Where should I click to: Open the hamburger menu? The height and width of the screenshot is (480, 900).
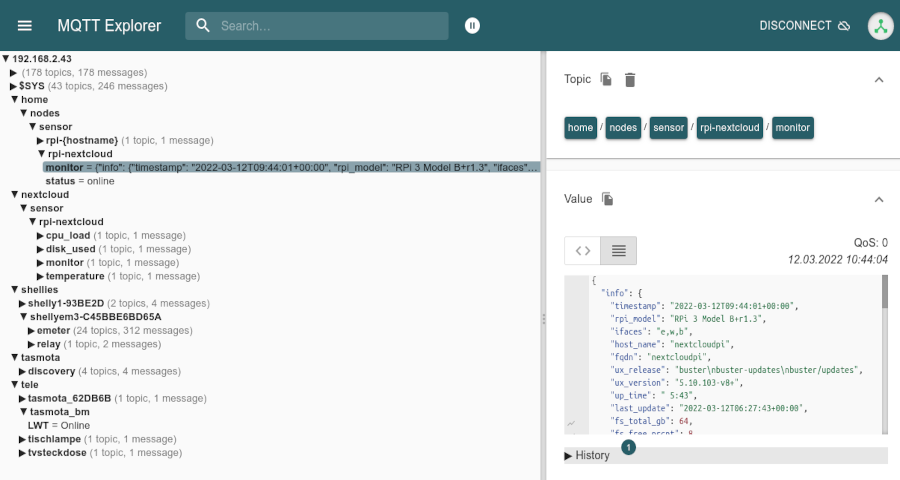25,26
